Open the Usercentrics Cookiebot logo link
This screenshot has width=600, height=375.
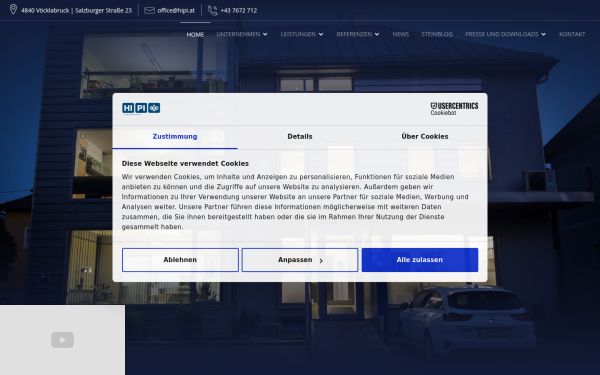tap(454, 109)
